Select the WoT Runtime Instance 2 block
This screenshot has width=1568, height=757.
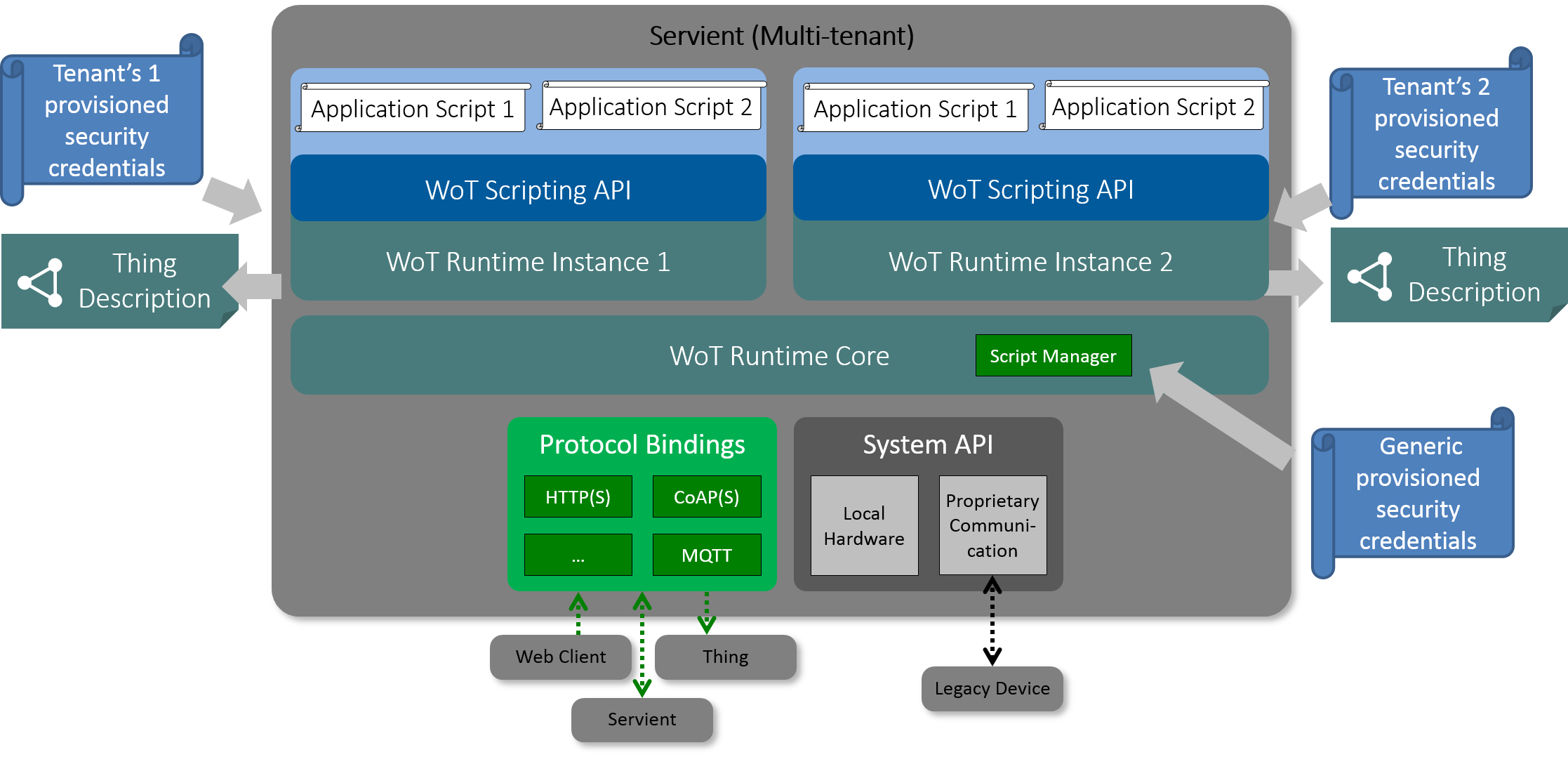click(1030, 263)
